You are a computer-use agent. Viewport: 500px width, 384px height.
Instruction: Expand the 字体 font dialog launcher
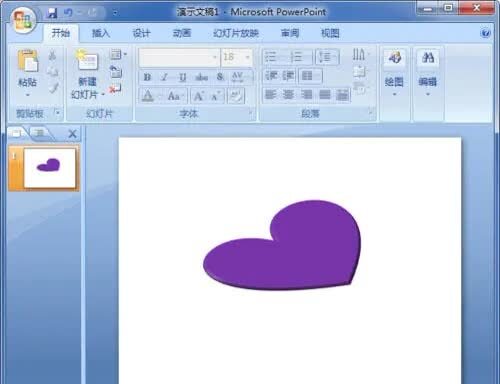click(x=251, y=112)
